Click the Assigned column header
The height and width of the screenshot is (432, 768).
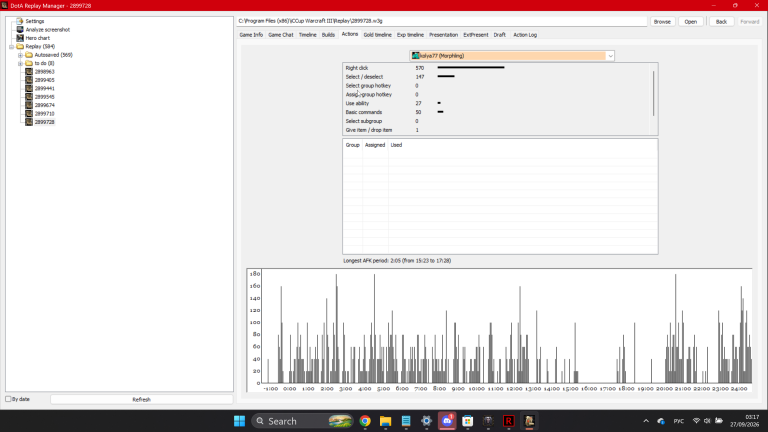(375, 145)
